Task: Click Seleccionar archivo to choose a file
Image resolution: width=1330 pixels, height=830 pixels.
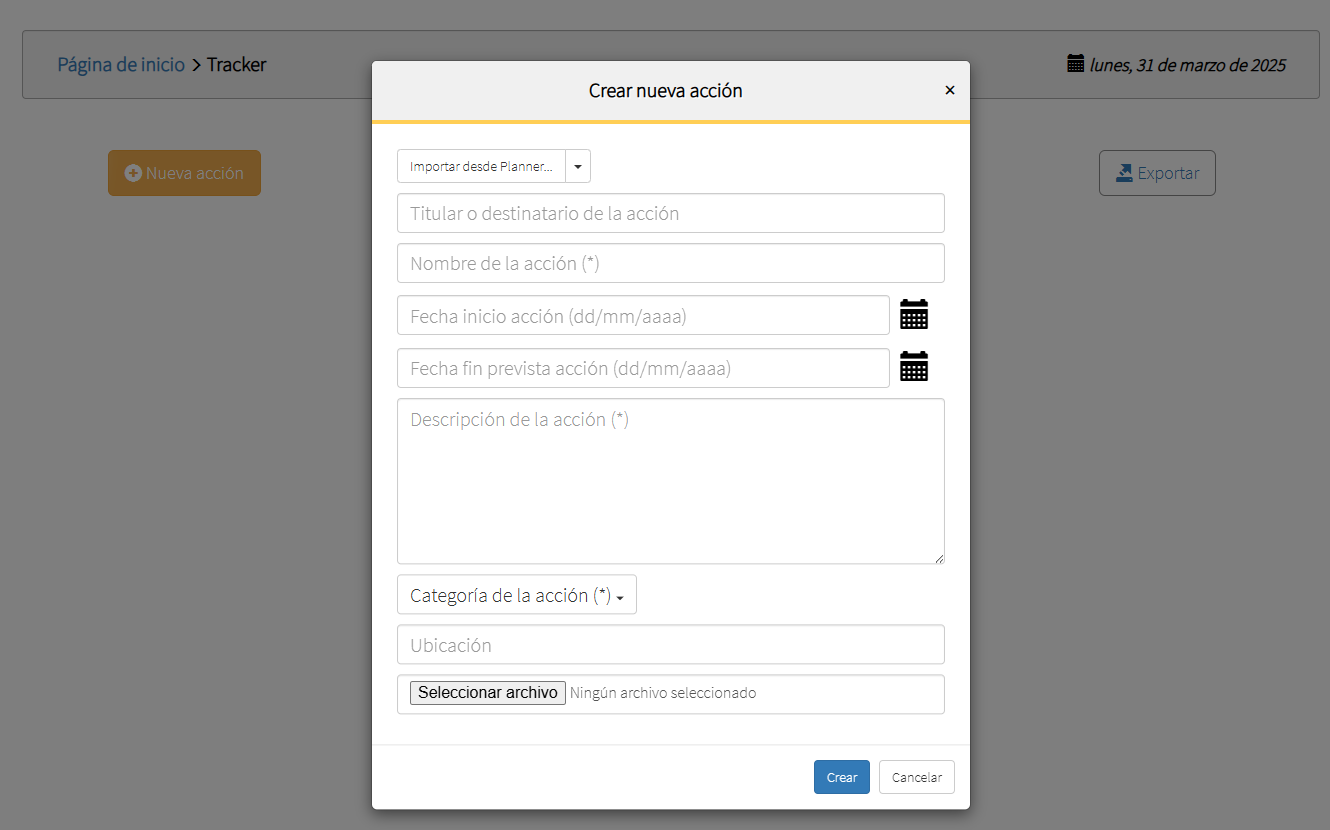Action: tap(488, 693)
